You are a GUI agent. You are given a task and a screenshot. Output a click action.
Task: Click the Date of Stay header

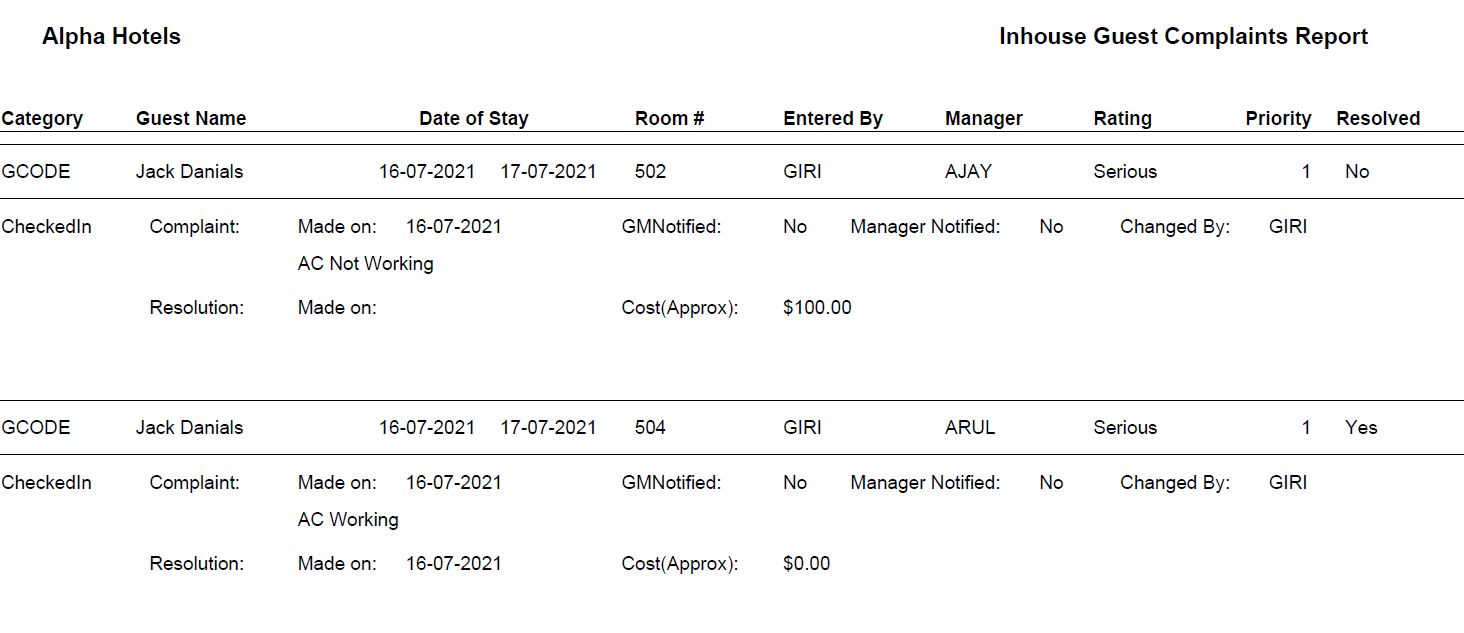pyautogui.click(x=473, y=118)
